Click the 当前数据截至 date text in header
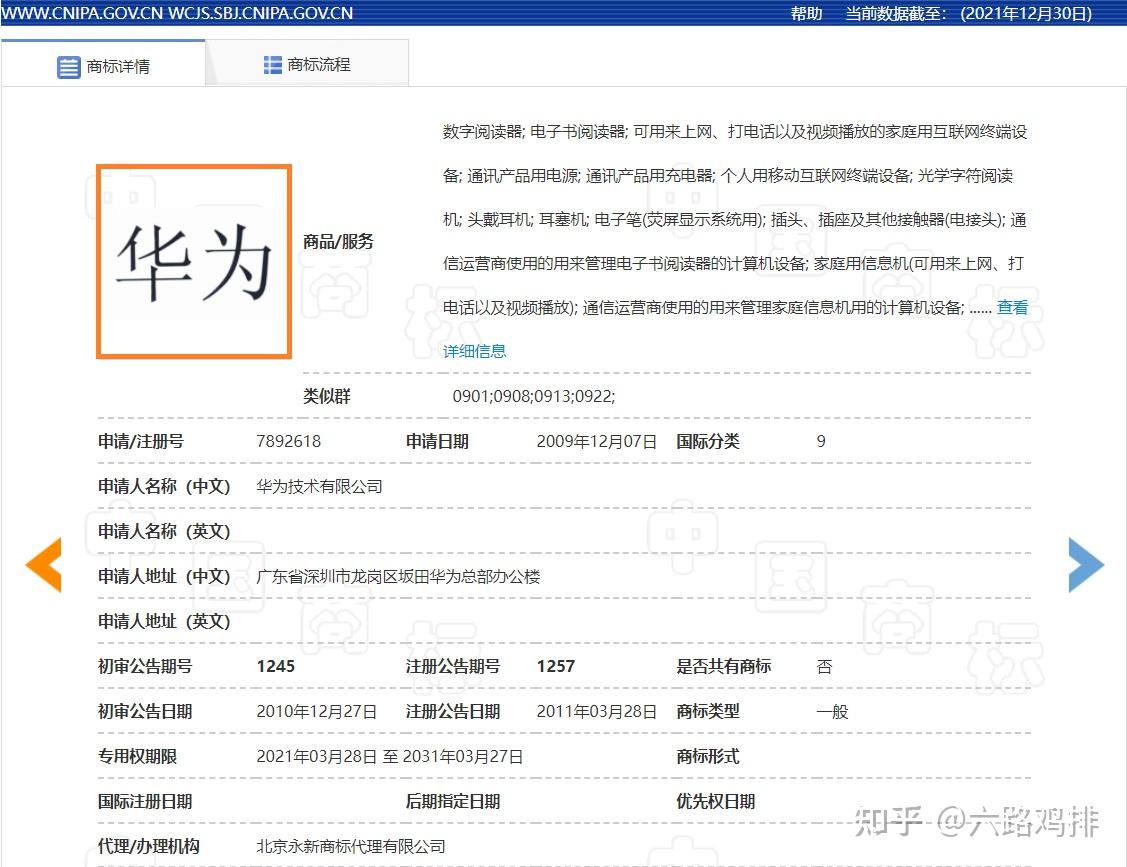Image resolution: width=1127 pixels, height=867 pixels. [x=968, y=13]
